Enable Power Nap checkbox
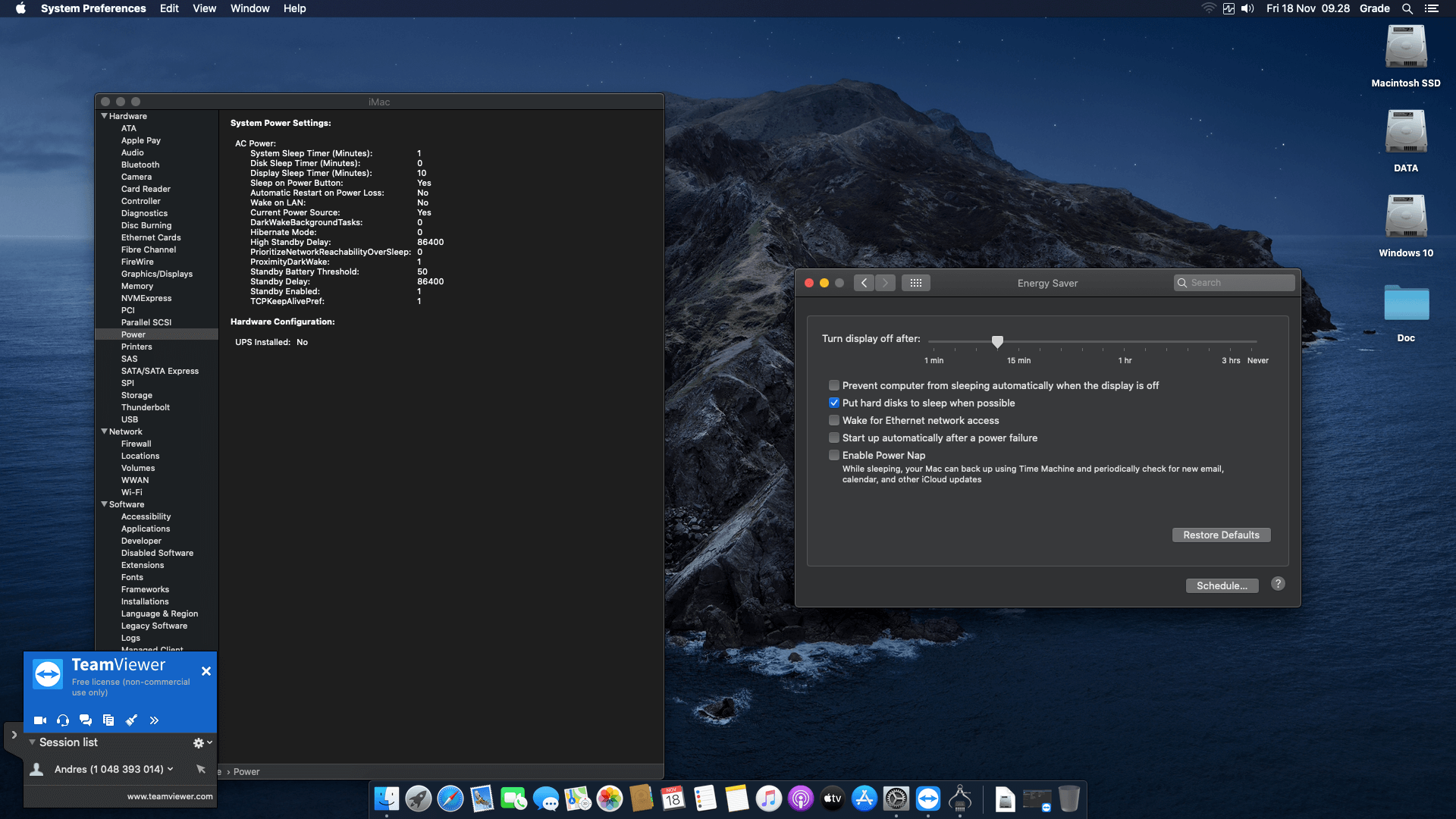The width and height of the screenshot is (1456, 819). pos(834,455)
